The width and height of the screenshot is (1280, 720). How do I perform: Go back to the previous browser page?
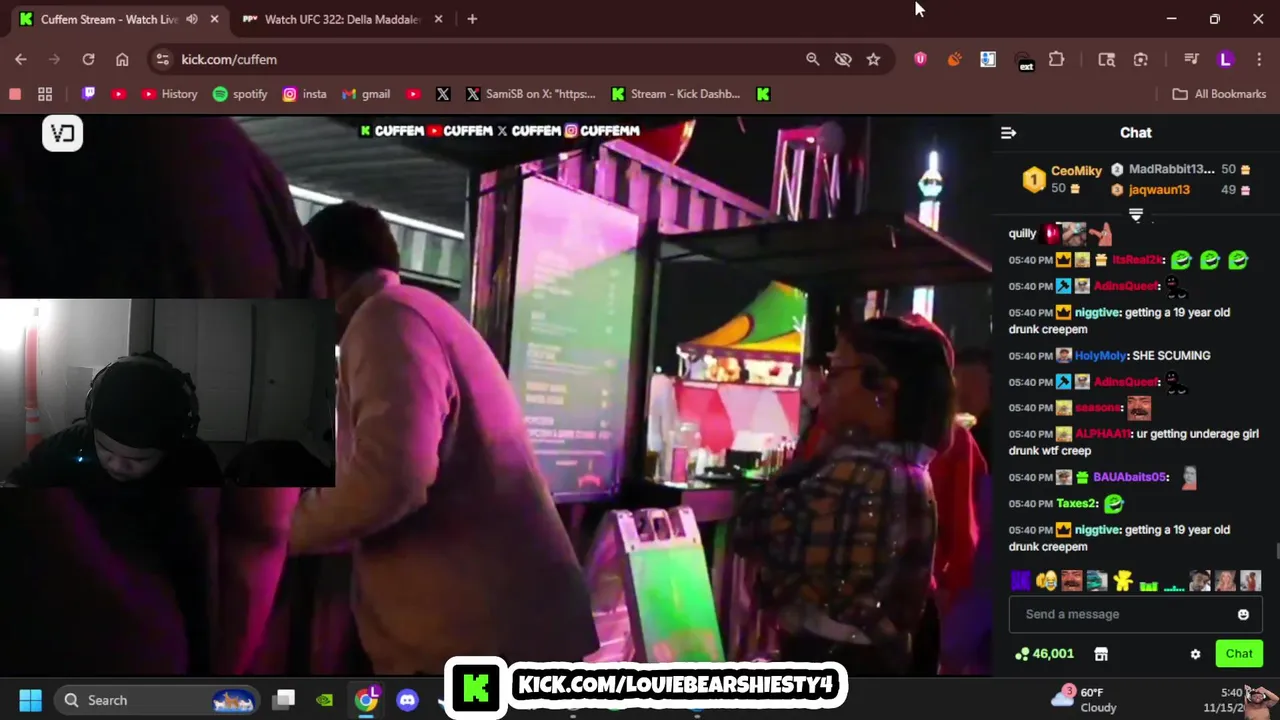click(21, 59)
